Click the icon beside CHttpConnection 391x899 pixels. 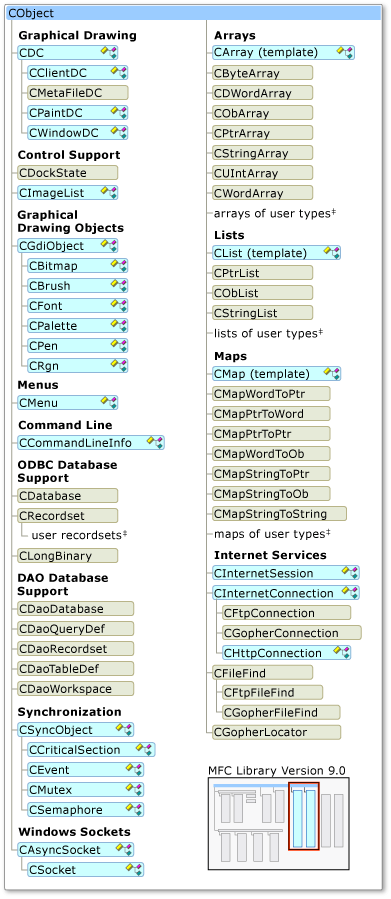tap(342, 652)
